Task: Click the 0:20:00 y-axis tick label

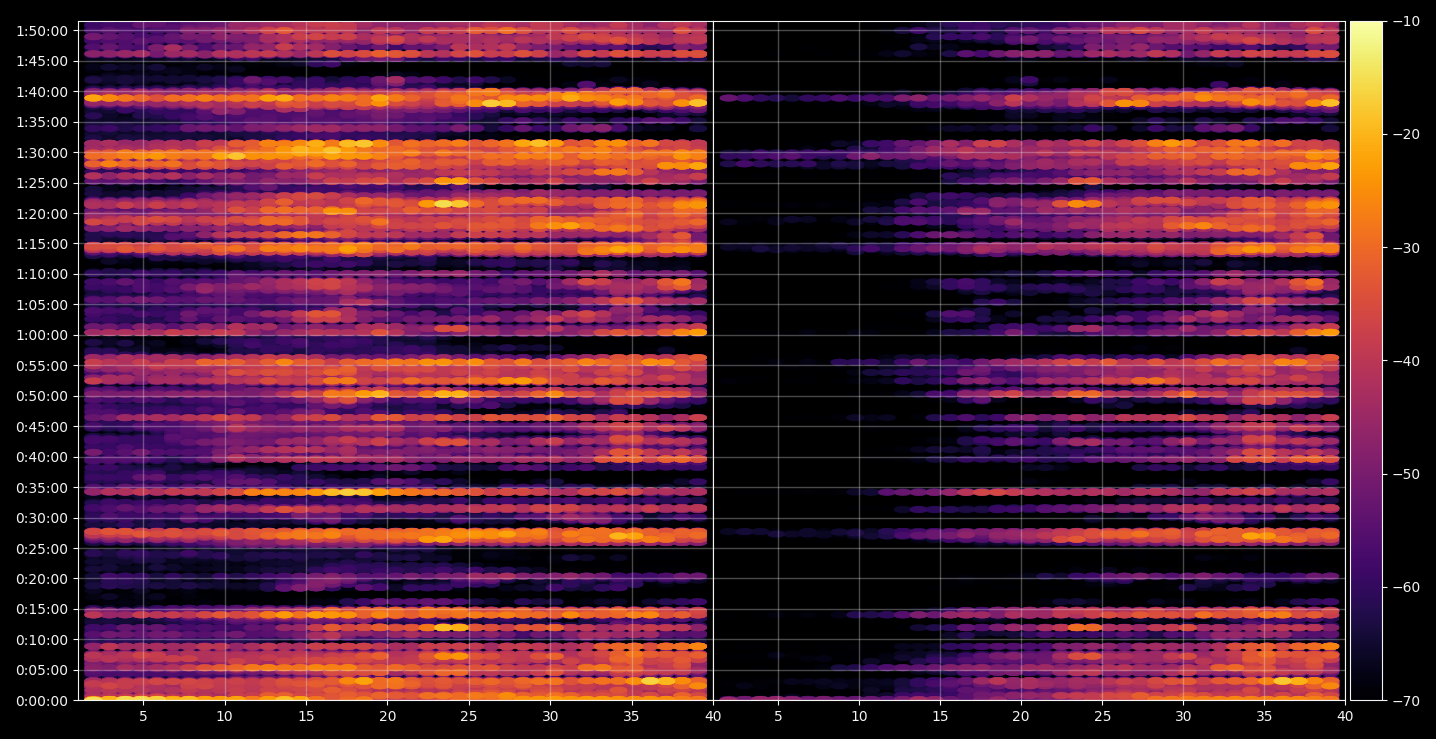Action: 42,579
